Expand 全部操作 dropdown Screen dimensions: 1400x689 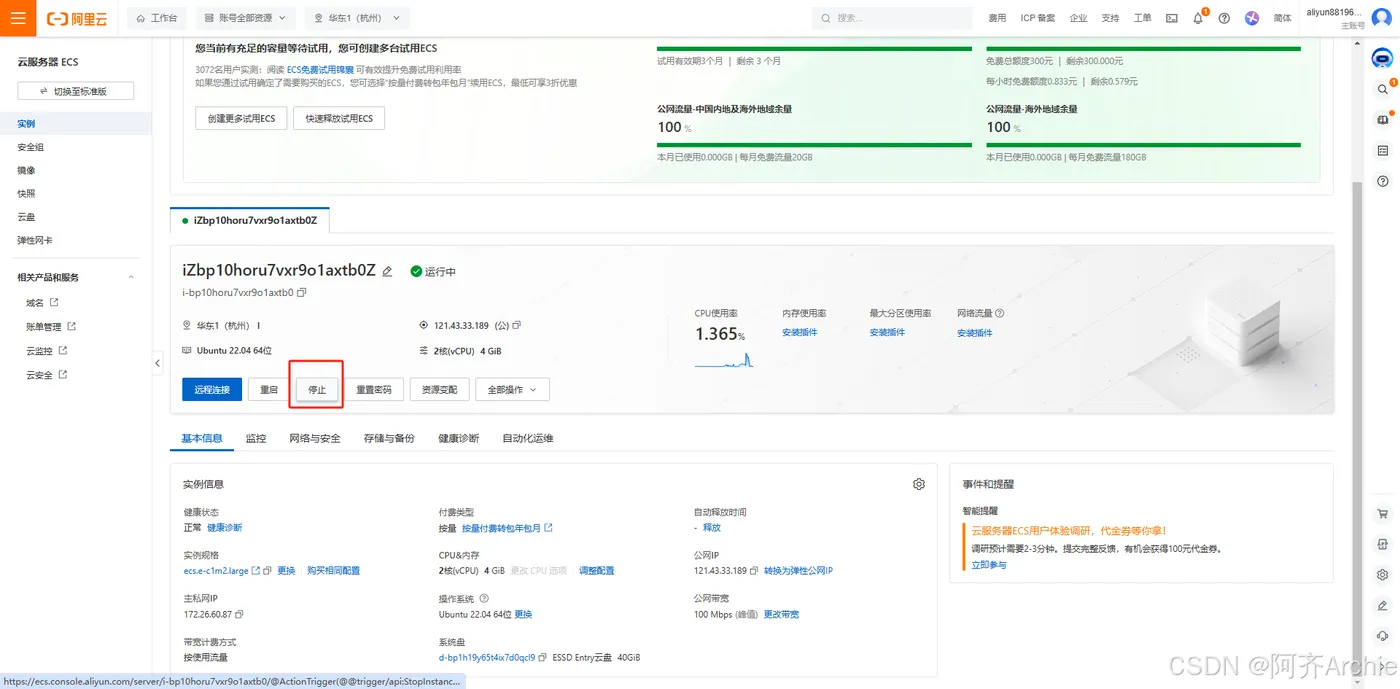point(513,389)
